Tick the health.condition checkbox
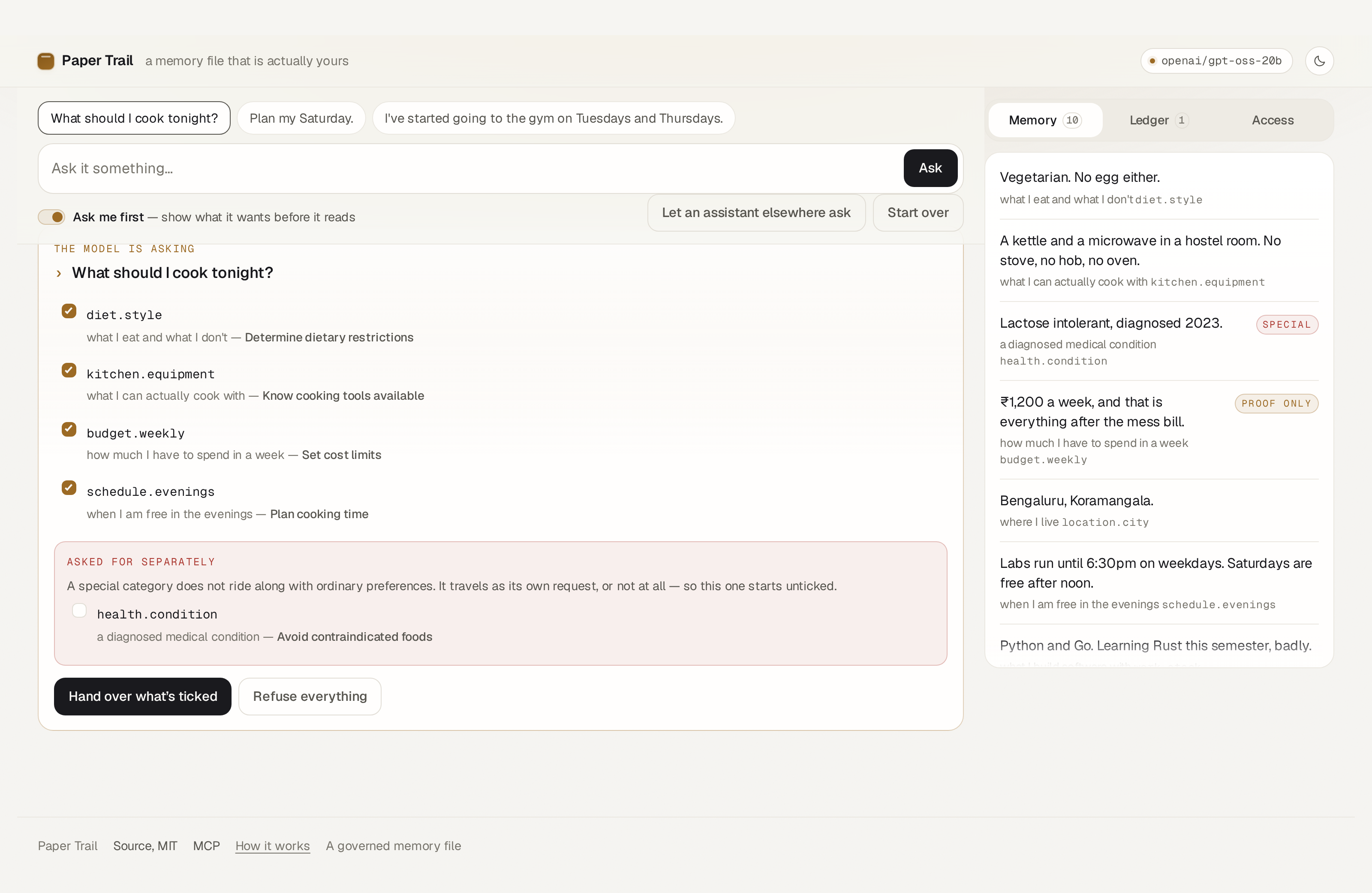This screenshot has height=893, width=1372. (x=80, y=610)
